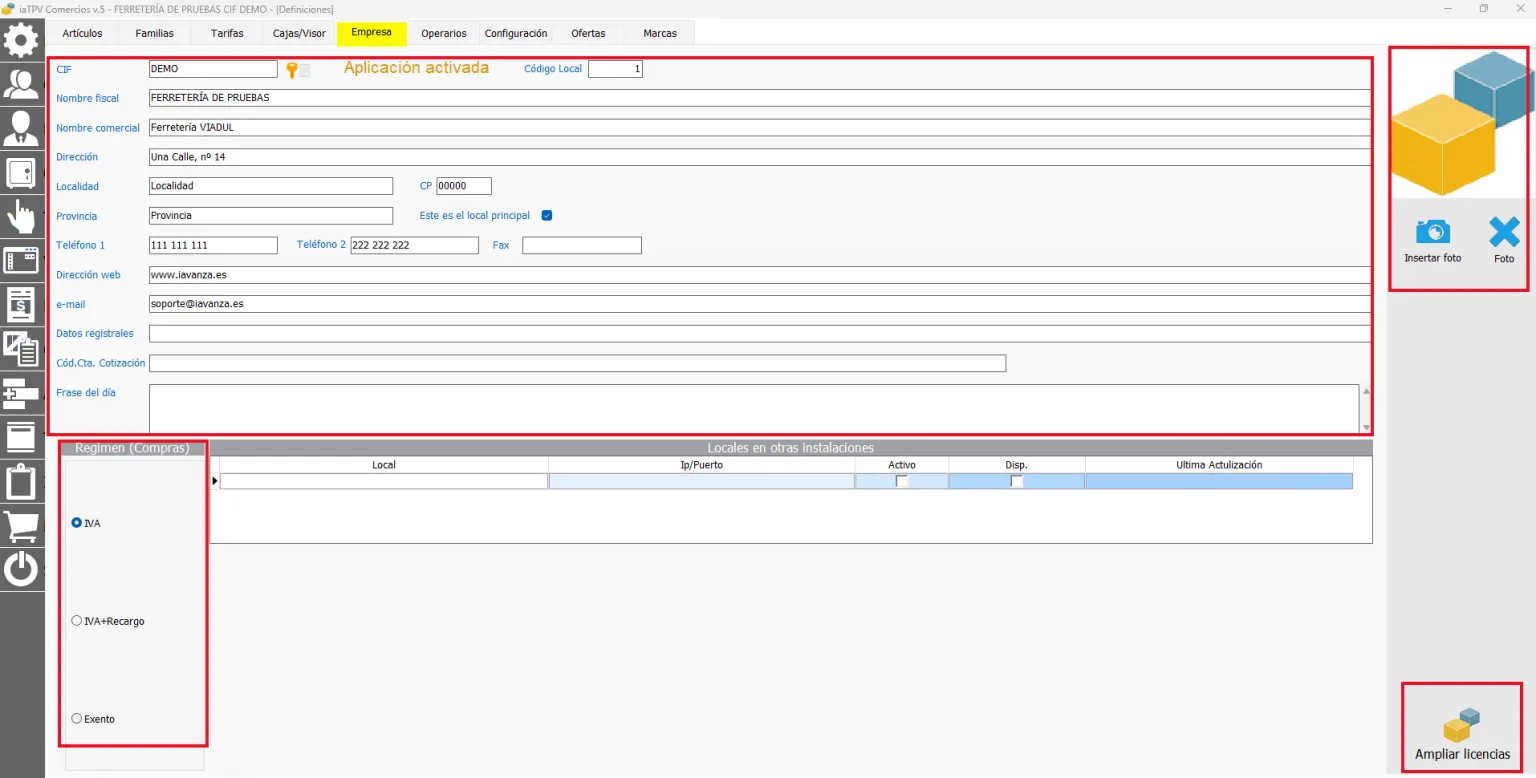Viewport: 1536px width, 778px height.
Task: Select the Exento radio option
Action: click(77, 719)
